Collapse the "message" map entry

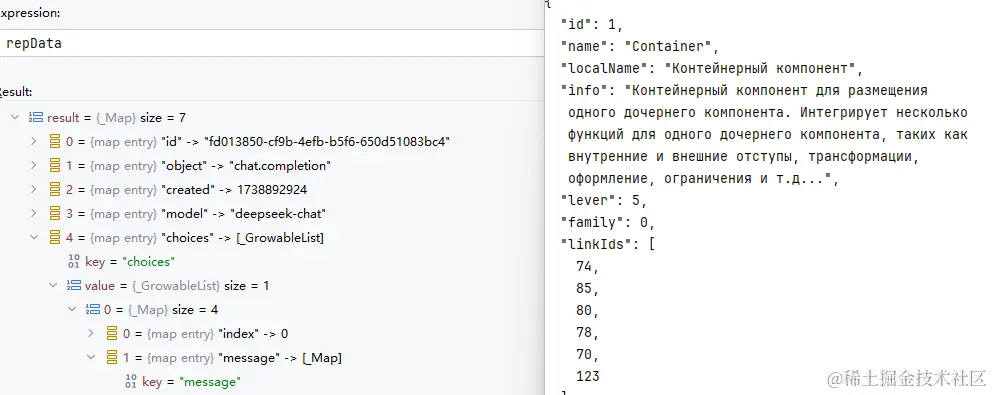coord(91,358)
